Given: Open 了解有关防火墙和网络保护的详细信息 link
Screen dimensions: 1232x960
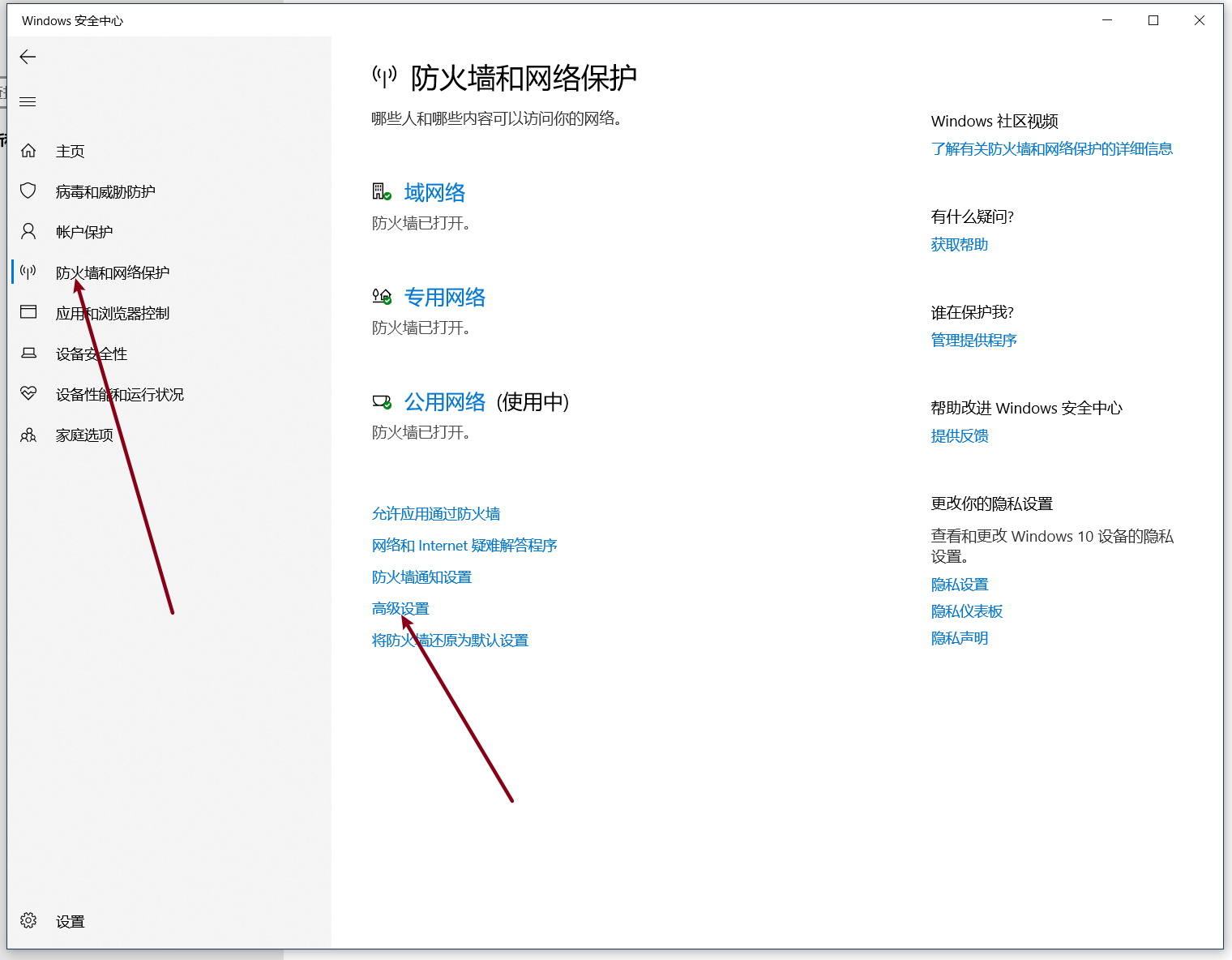Looking at the screenshot, I should [x=1052, y=149].
